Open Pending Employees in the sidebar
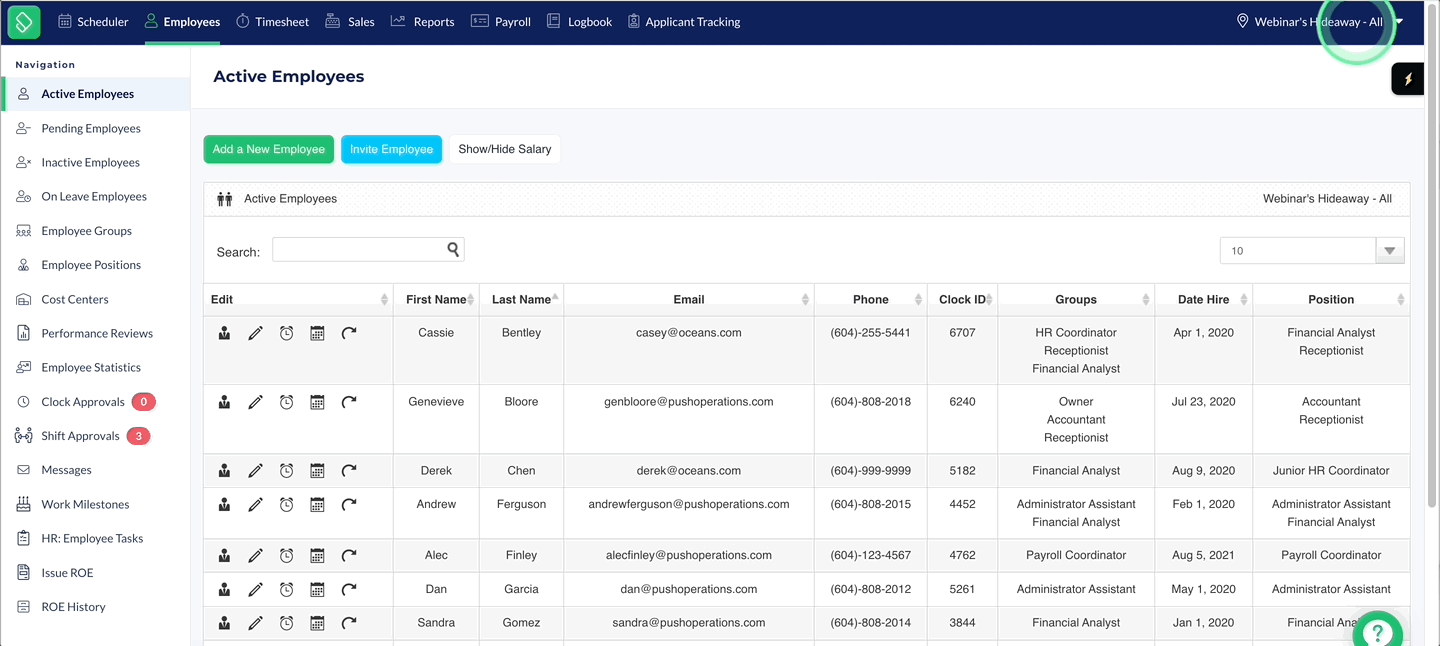1440x646 pixels. click(x=91, y=128)
